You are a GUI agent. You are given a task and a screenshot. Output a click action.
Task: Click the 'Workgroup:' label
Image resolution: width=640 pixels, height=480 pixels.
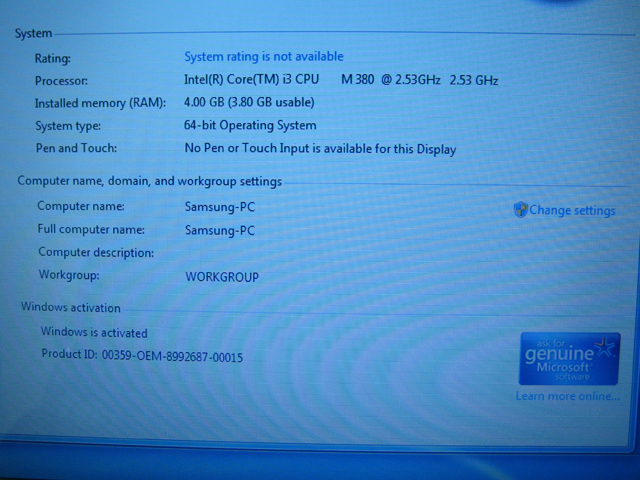[x=69, y=275]
